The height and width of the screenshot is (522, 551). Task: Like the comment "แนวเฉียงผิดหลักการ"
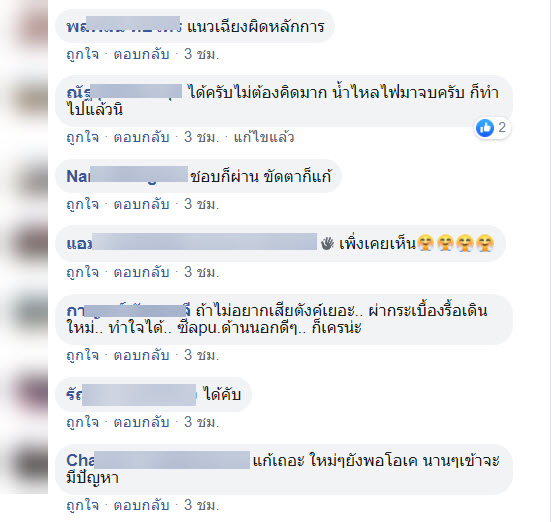[83, 54]
